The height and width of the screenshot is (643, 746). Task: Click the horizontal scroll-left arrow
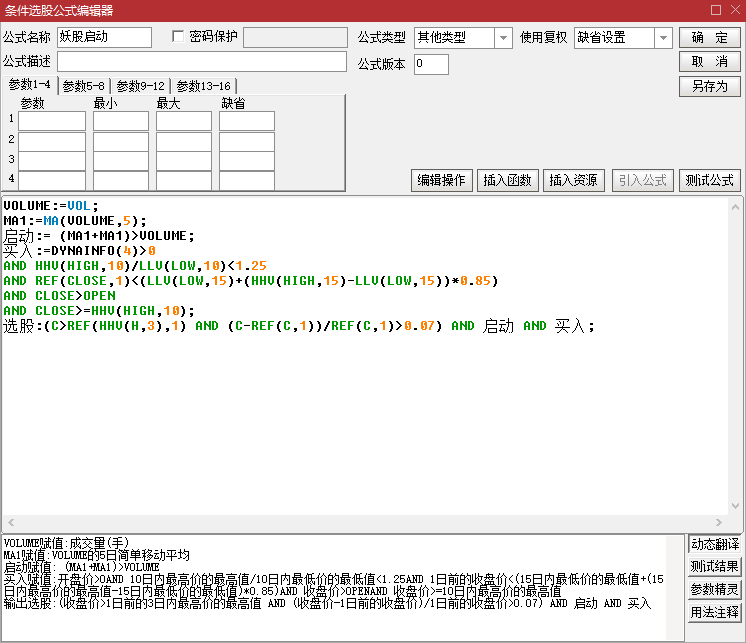pos(11,522)
